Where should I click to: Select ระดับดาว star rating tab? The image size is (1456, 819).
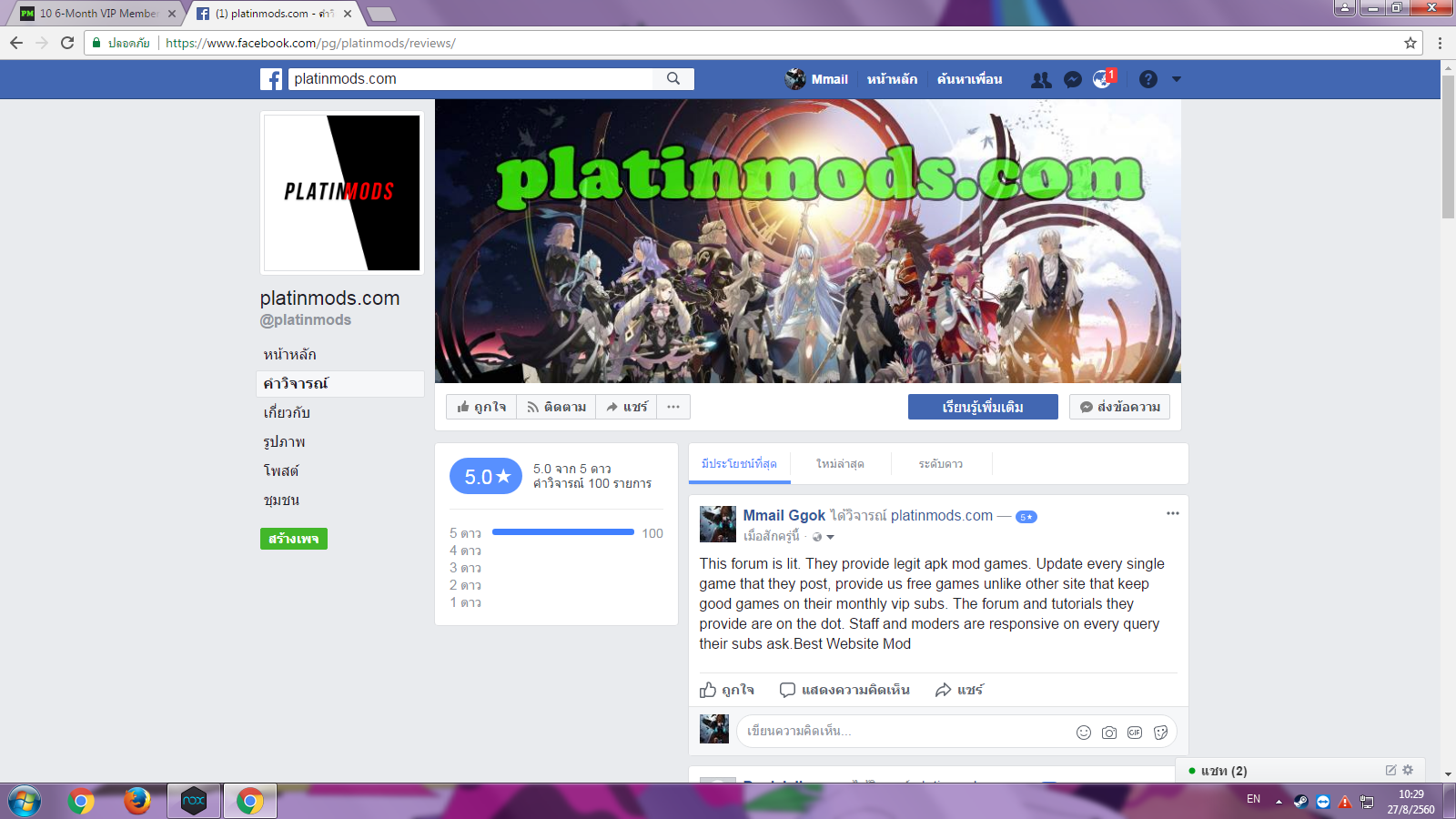941,464
